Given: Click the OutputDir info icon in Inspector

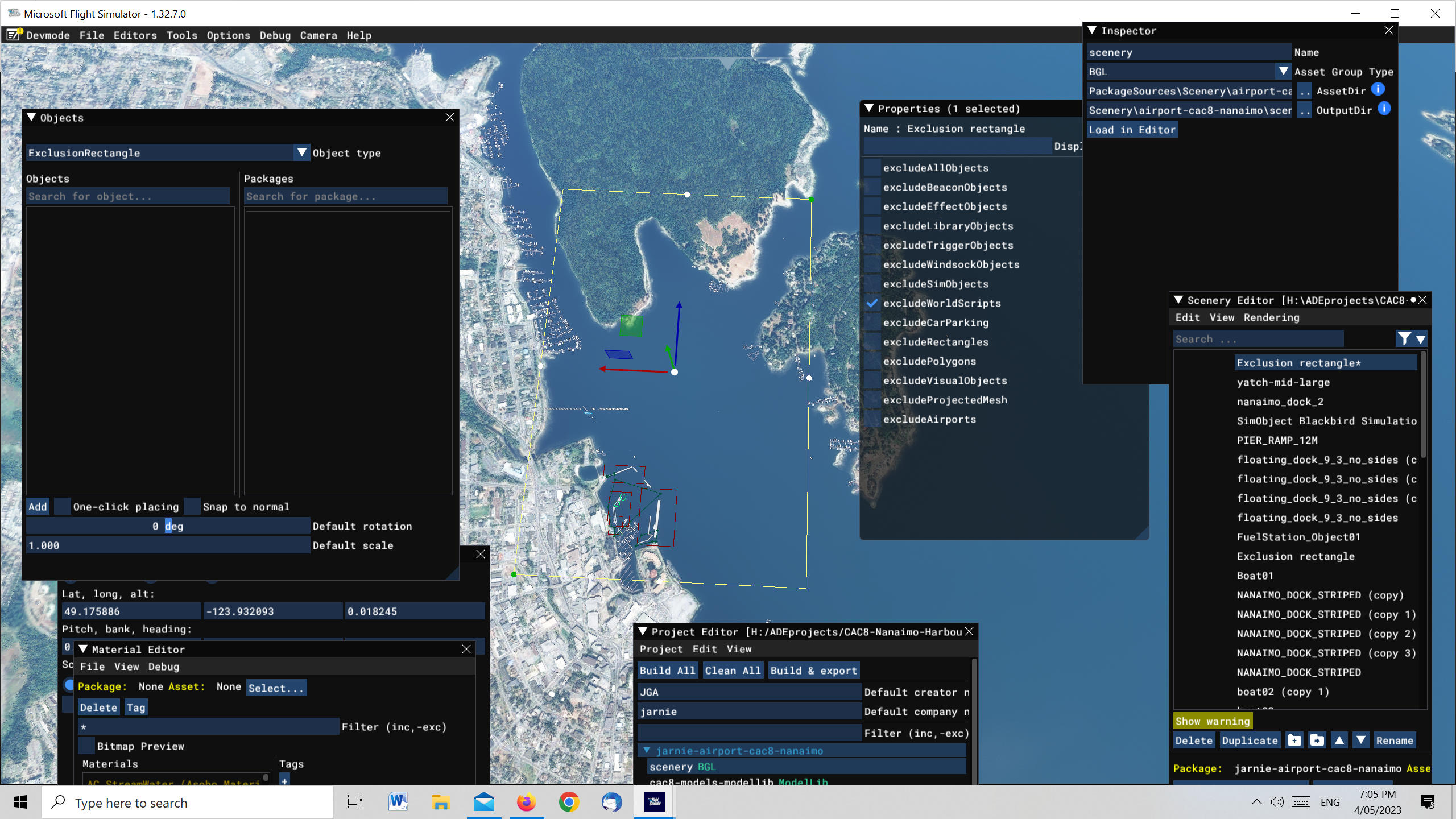Looking at the screenshot, I should click(x=1384, y=109).
